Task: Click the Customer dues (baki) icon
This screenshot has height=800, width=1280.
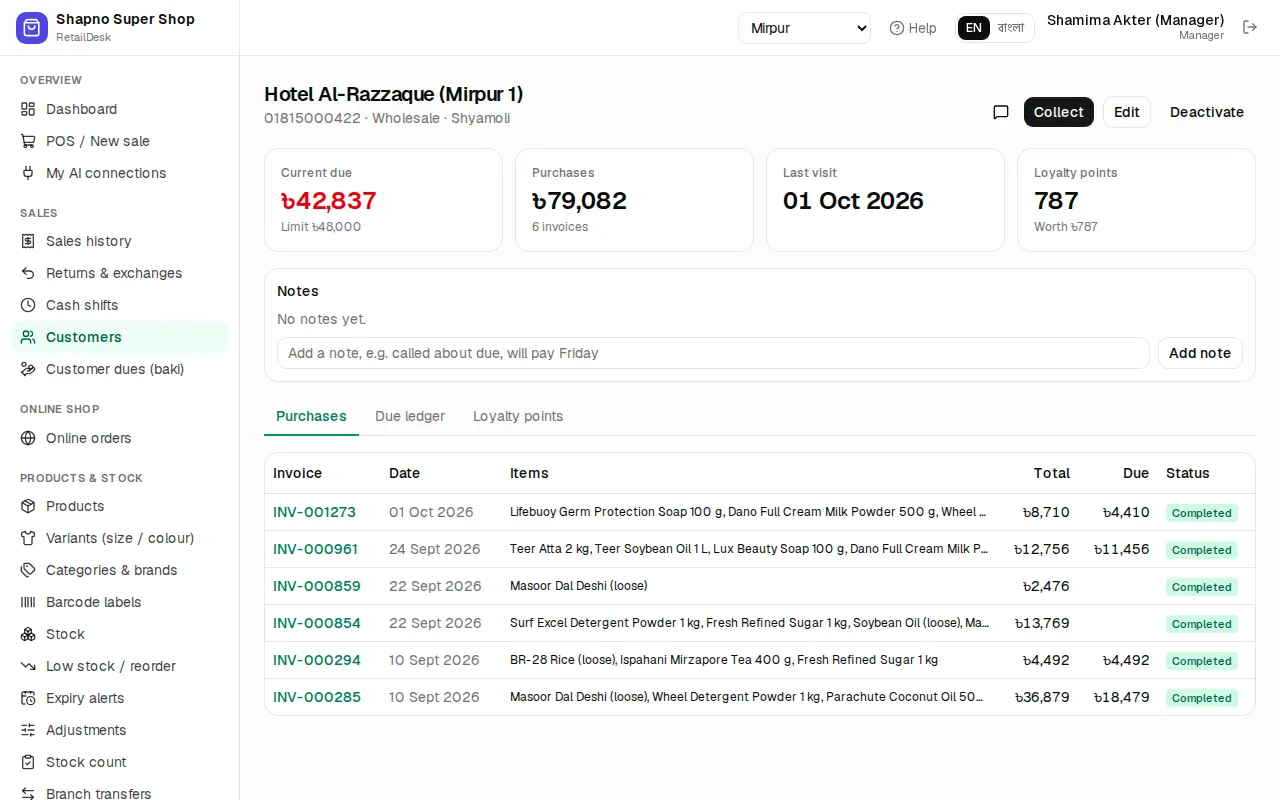Action: point(28,369)
